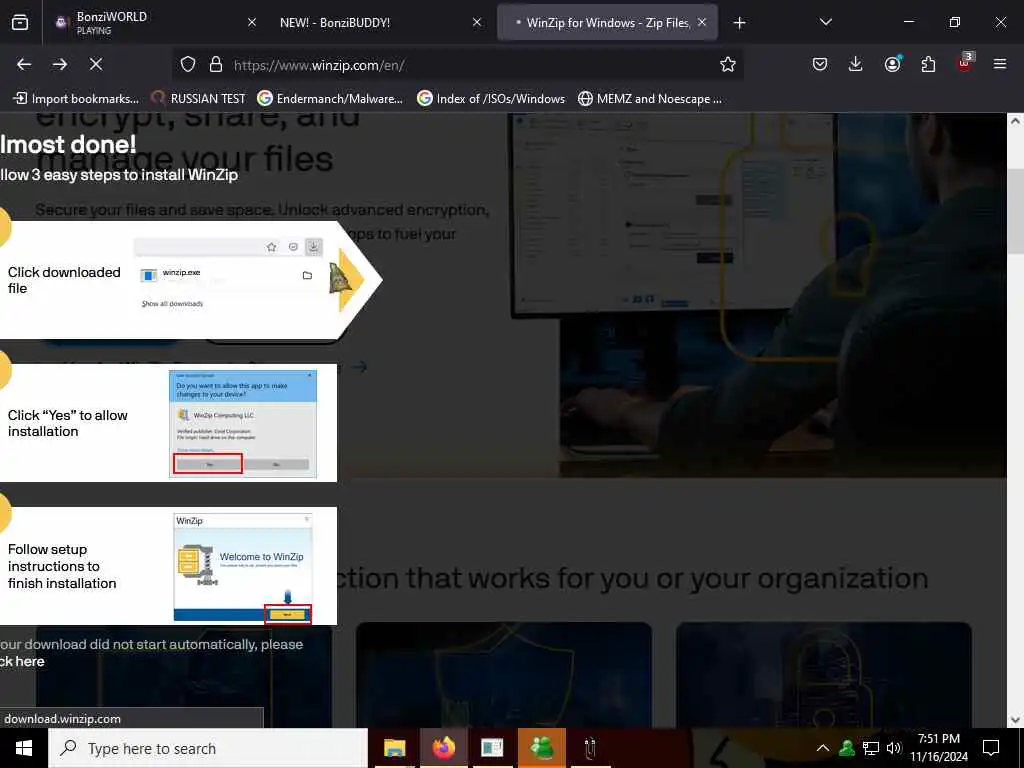Bookmark this page with the star
This screenshot has width=1024, height=768.
click(728, 64)
